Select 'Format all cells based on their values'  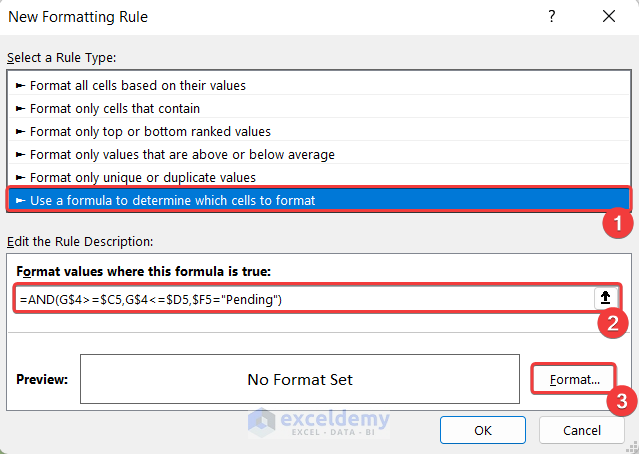click(138, 86)
